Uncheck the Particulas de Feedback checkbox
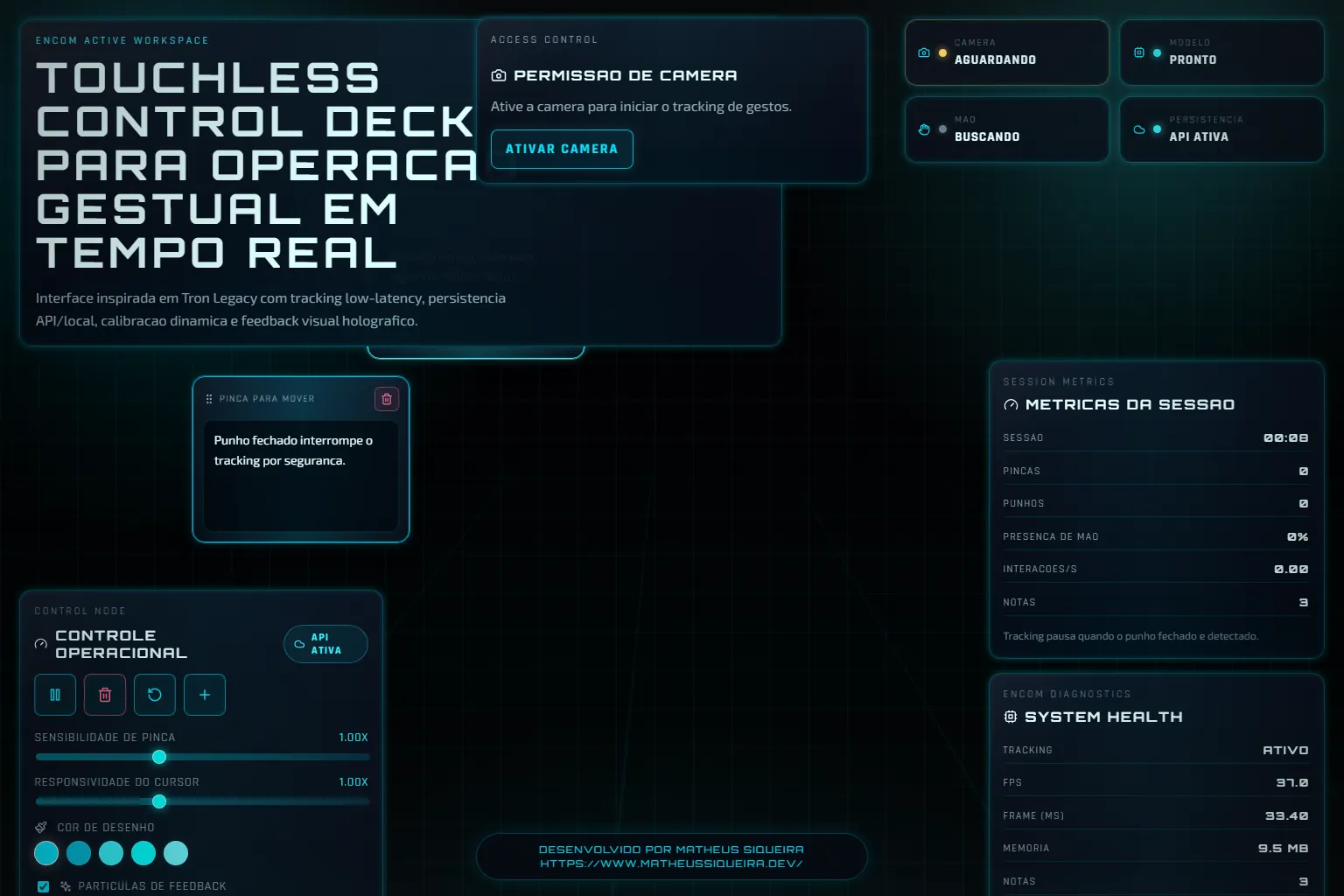1344x896 pixels. click(43, 886)
